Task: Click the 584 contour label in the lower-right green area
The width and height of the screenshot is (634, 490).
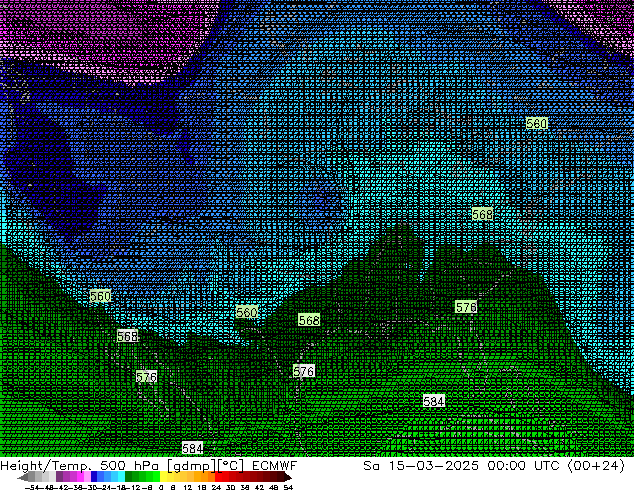Action: click(434, 401)
